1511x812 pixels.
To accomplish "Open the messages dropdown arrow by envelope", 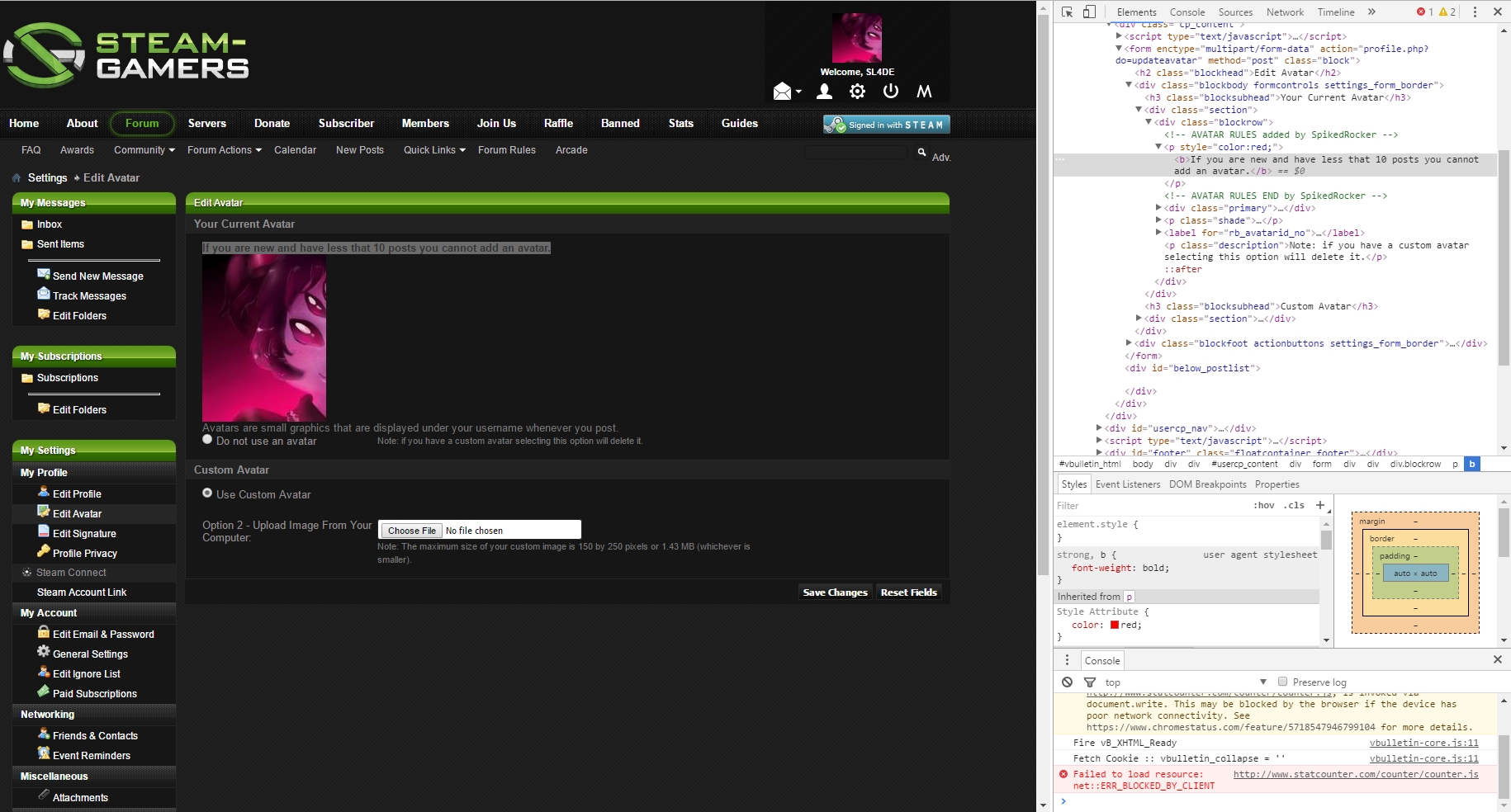I will coord(798,92).
